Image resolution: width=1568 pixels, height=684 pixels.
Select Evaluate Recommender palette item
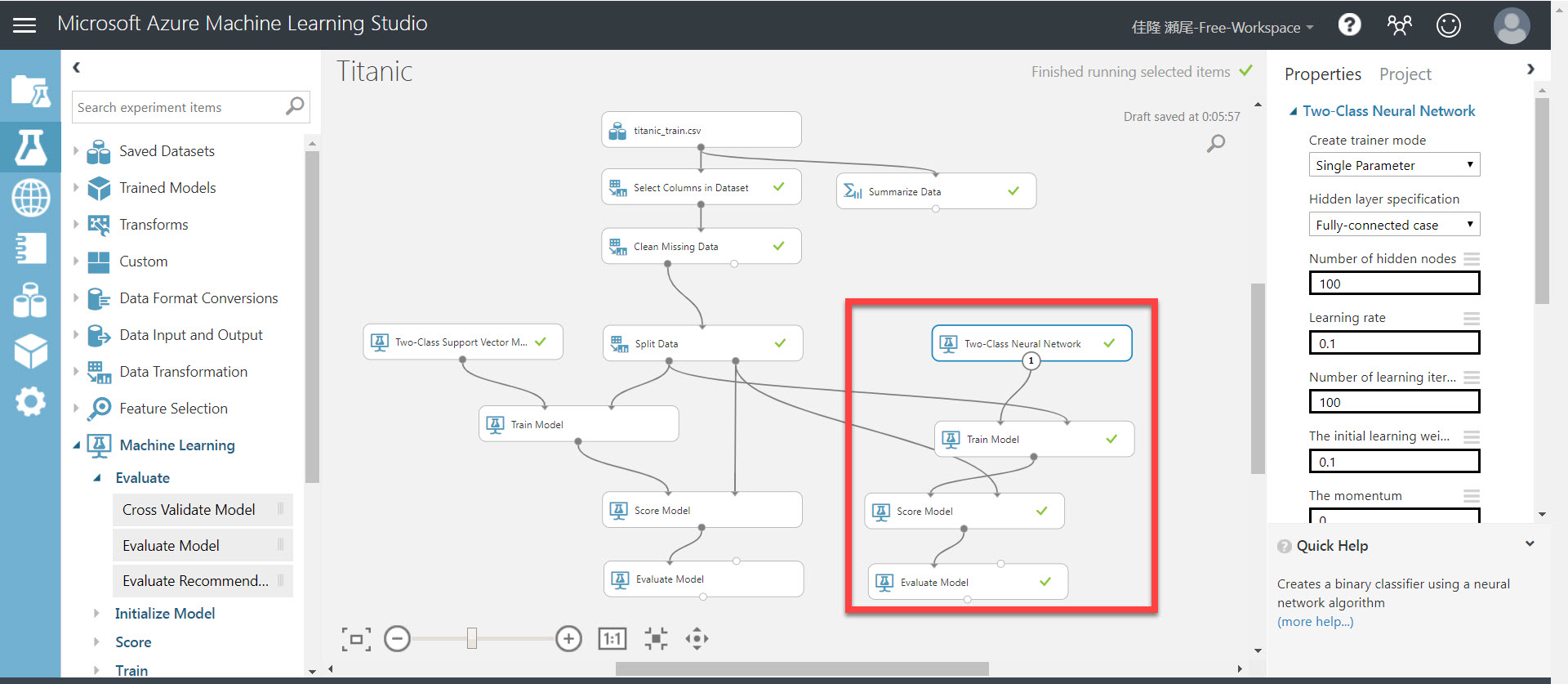point(203,581)
